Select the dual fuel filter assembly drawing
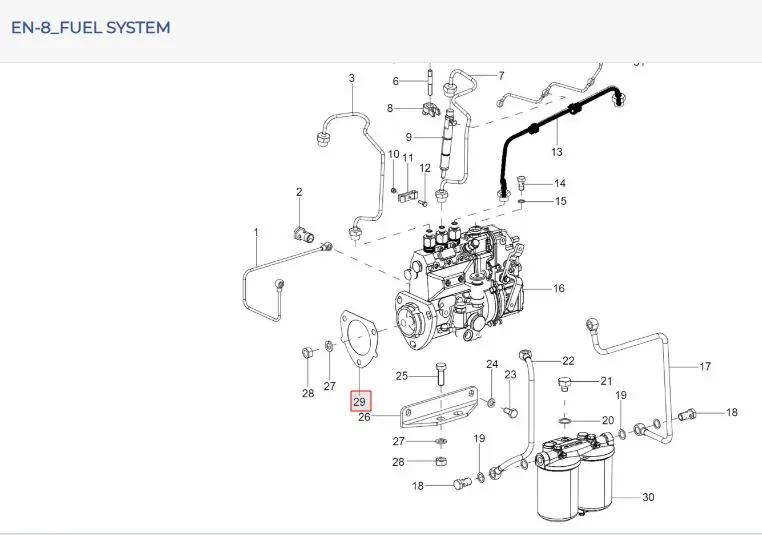This screenshot has height=535, width=762. click(576, 475)
